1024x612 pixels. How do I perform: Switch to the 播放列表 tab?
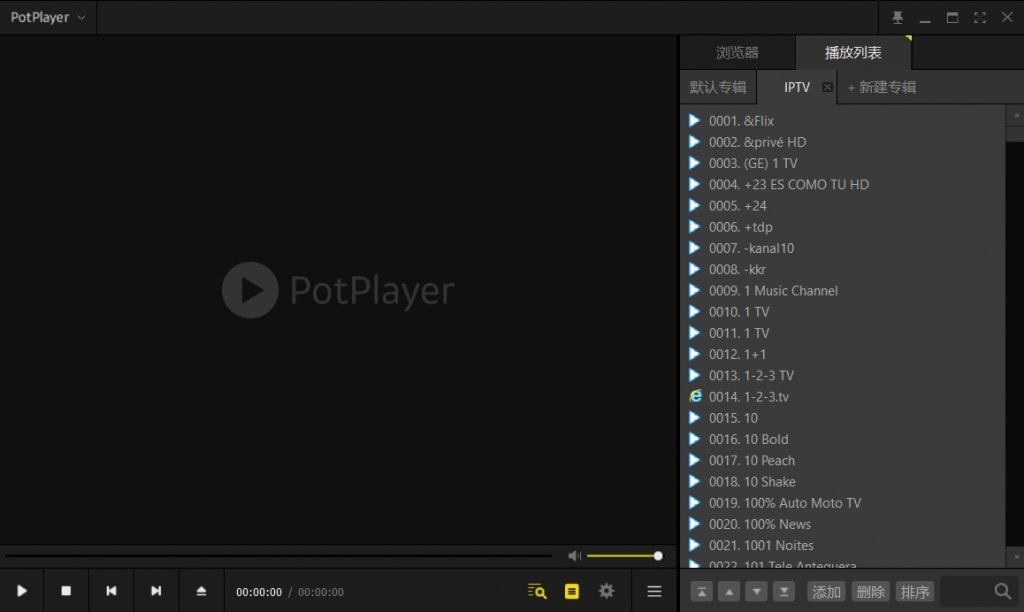853,53
